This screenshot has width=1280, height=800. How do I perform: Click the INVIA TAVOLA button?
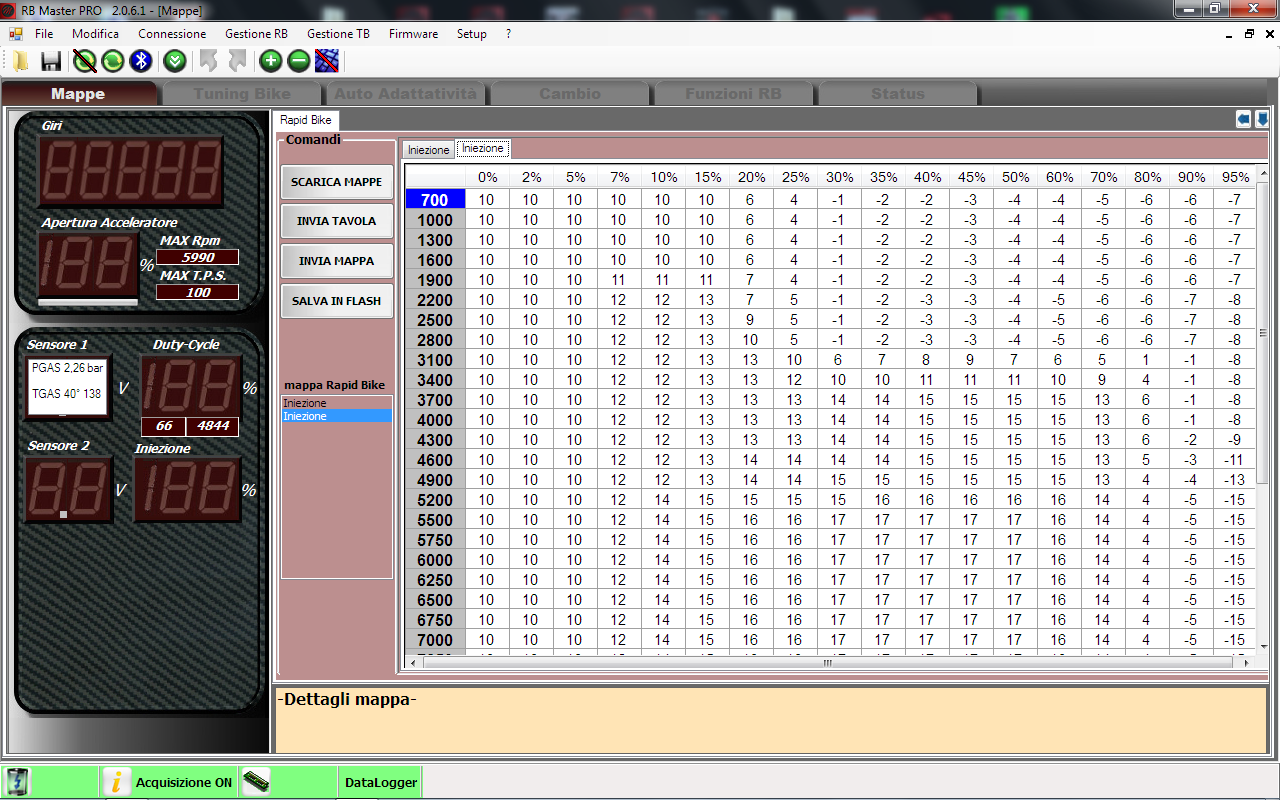tap(336, 221)
